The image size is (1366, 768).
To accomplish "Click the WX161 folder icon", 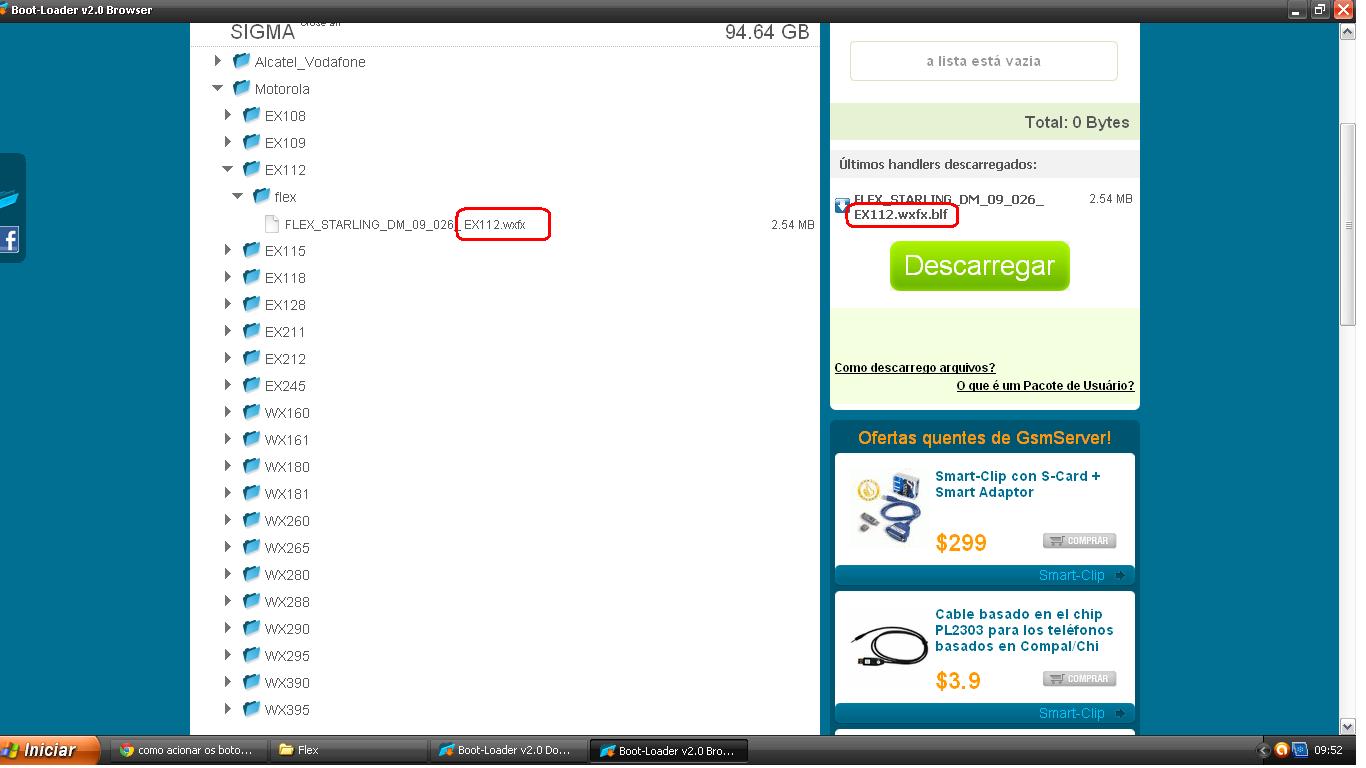I will (252, 439).
